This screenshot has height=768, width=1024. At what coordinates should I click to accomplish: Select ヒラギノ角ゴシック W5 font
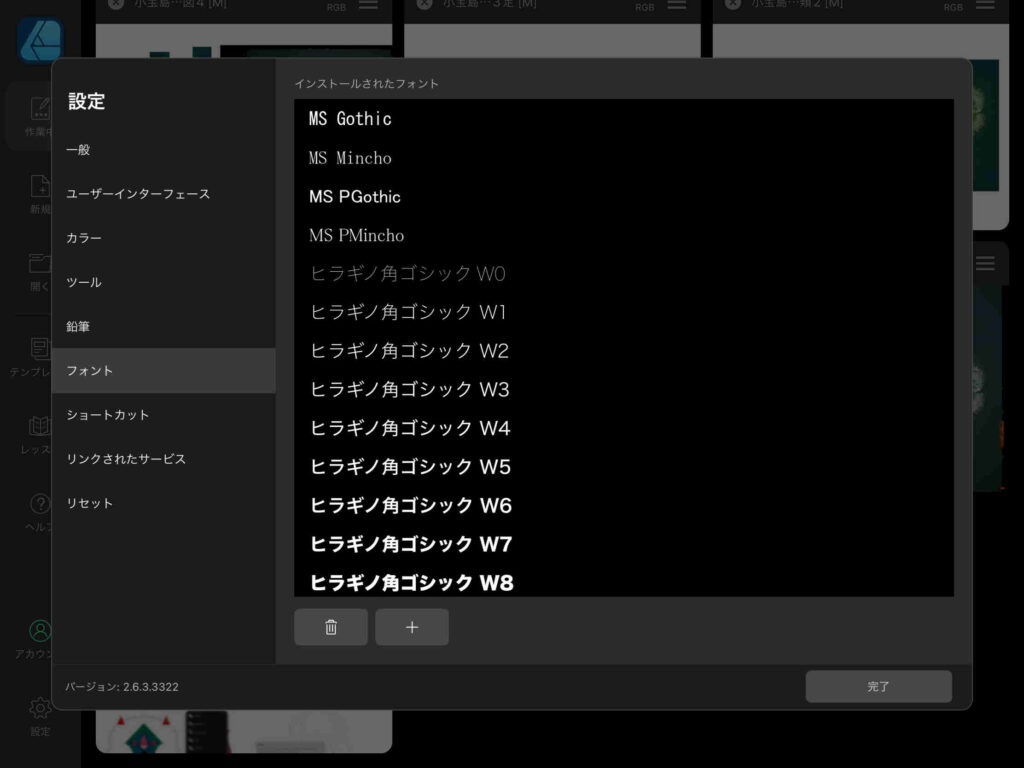[624, 466]
